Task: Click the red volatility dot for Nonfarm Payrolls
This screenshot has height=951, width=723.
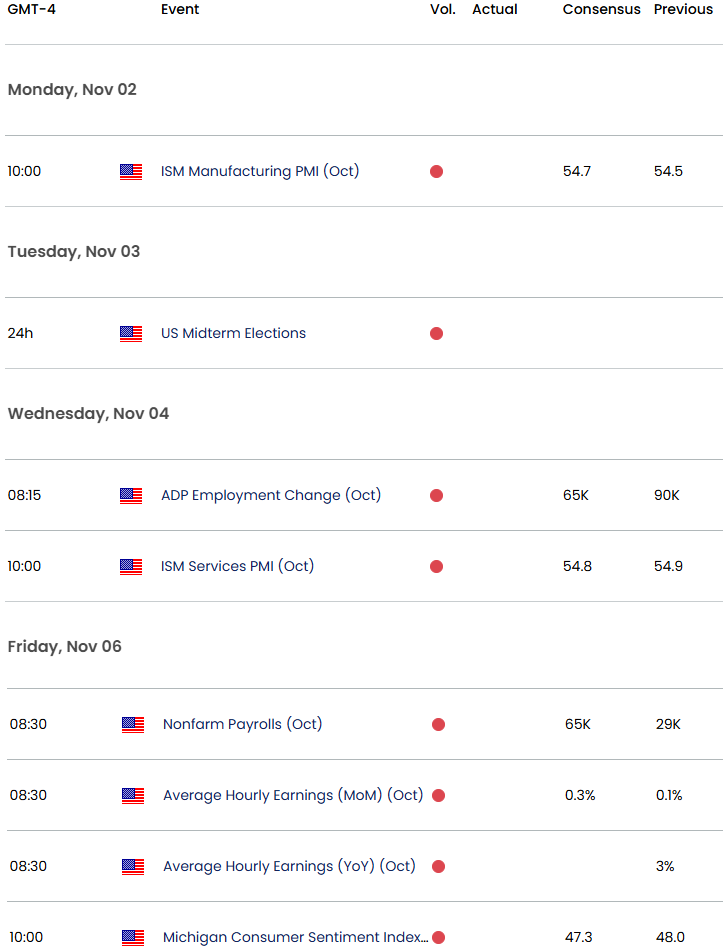Action: [439, 724]
